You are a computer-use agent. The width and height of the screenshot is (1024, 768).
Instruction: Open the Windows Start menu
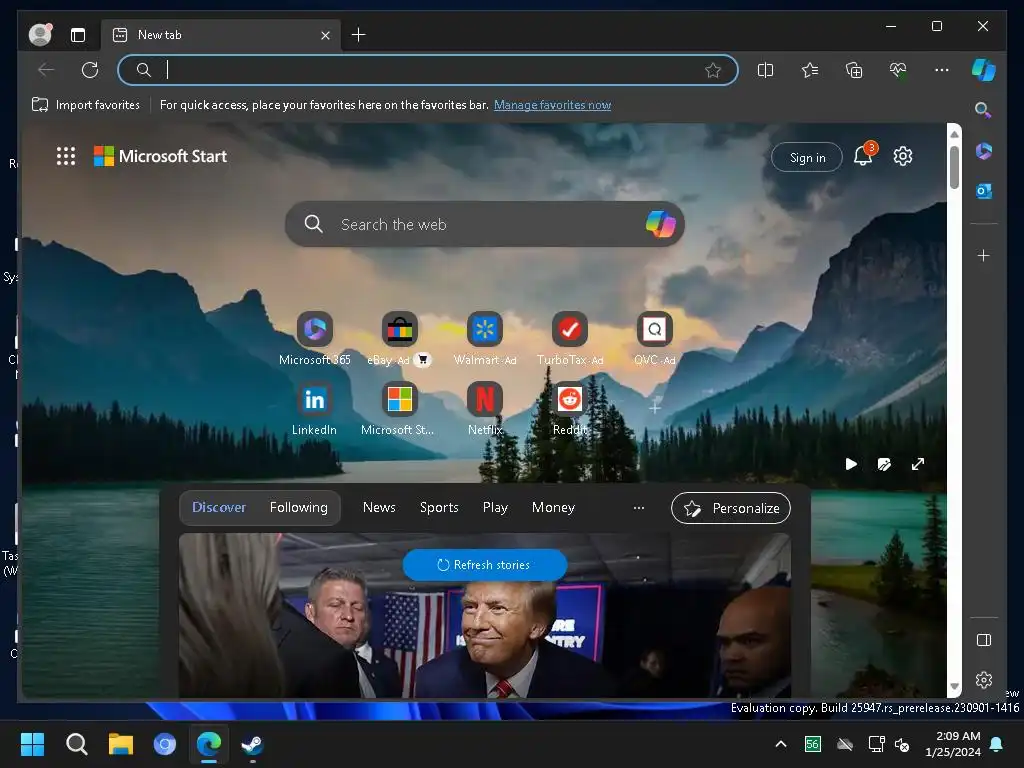pos(32,744)
